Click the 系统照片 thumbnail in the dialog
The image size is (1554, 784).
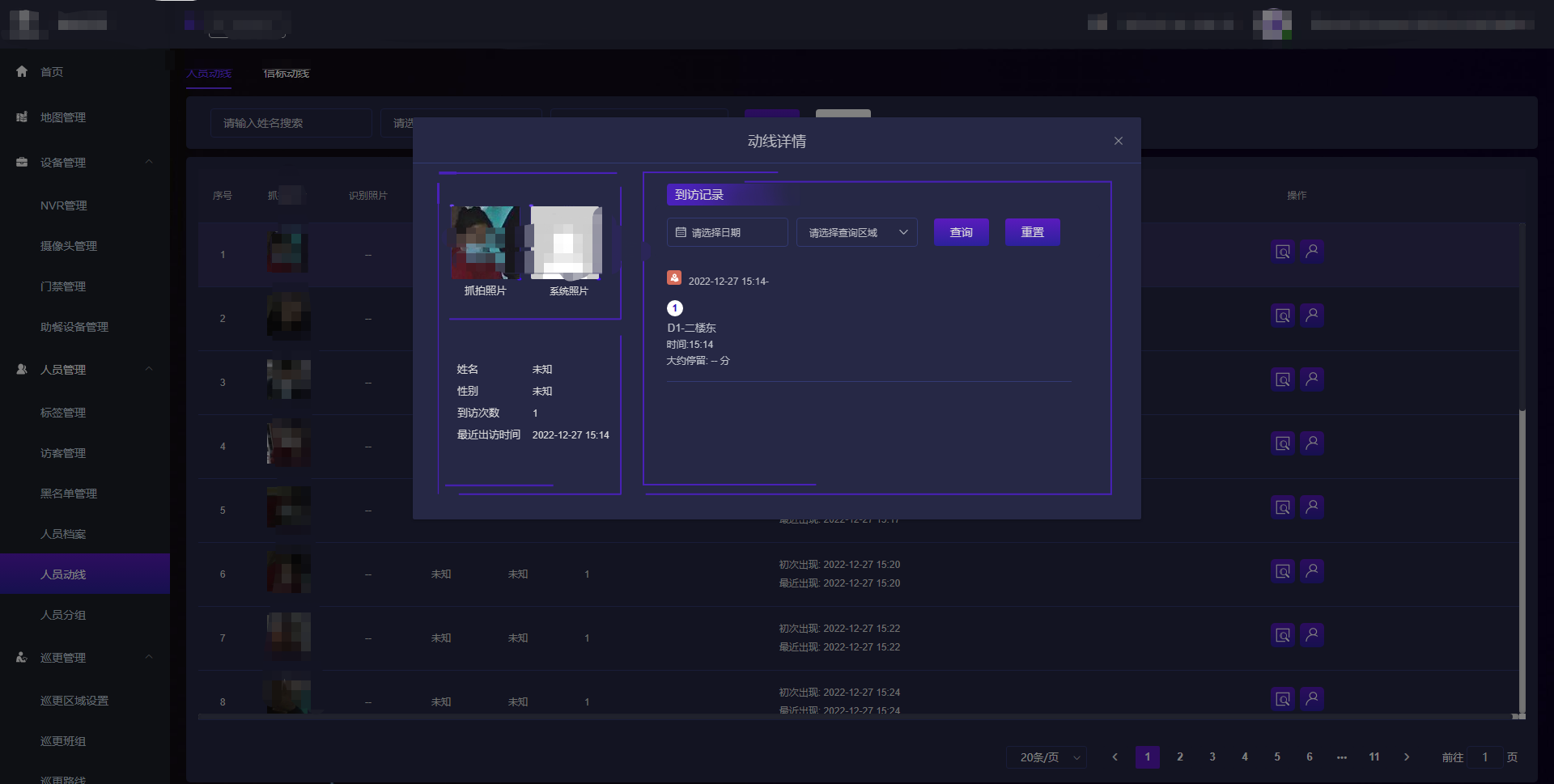click(x=567, y=243)
